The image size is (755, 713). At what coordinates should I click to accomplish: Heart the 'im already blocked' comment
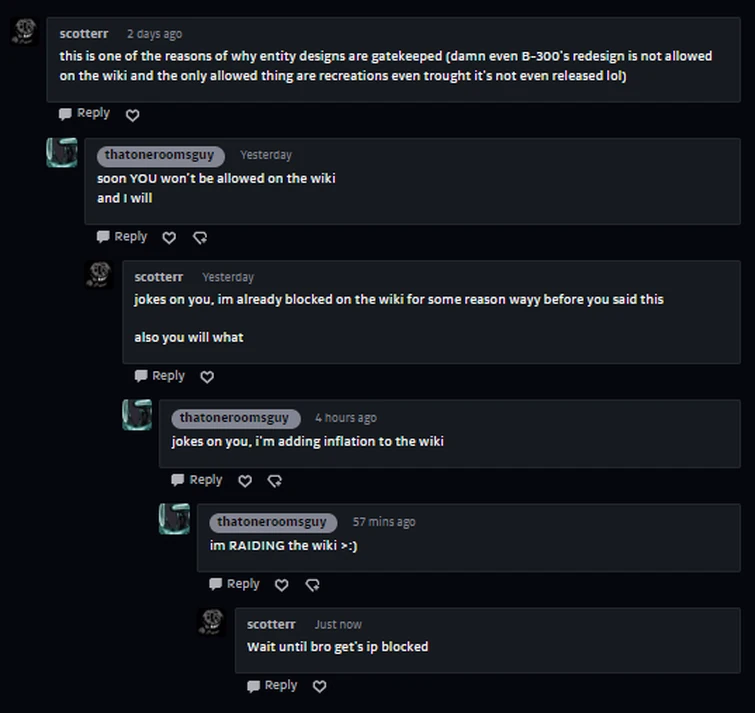point(207,377)
